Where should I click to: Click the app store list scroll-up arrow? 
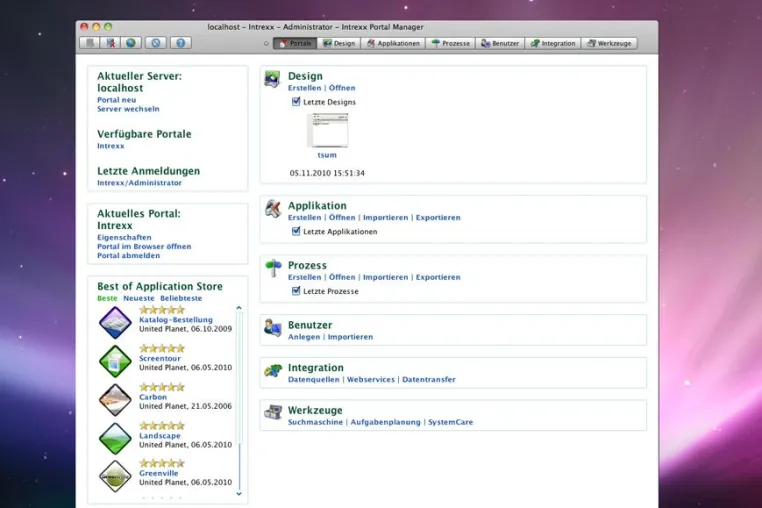click(x=239, y=308)
